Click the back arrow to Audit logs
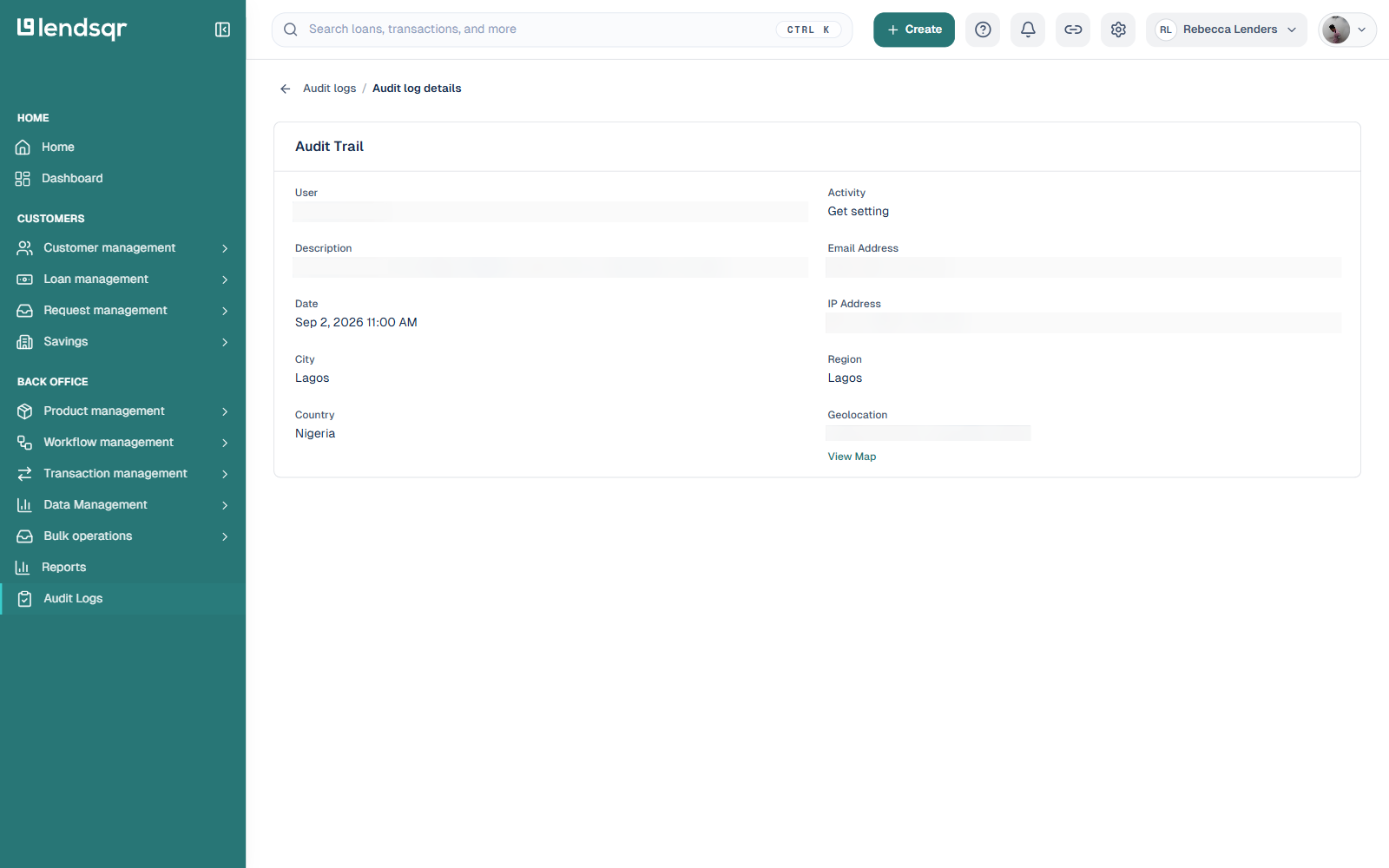 [x=286, y=89]
